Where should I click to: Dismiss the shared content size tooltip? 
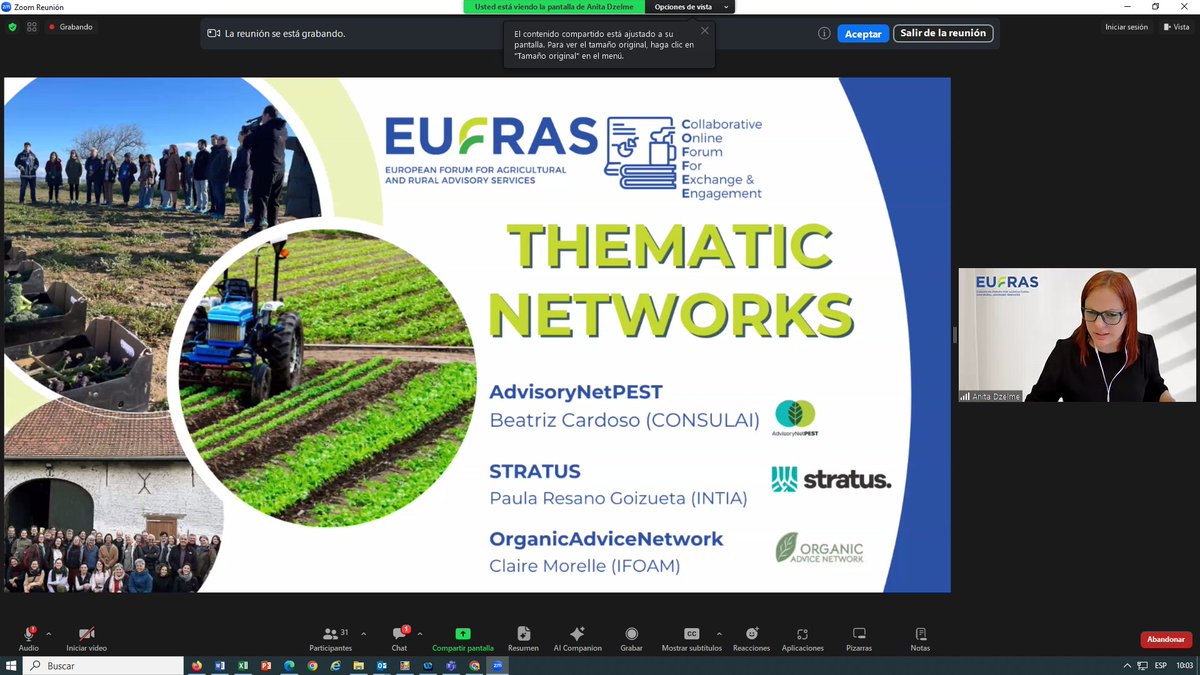704,30
